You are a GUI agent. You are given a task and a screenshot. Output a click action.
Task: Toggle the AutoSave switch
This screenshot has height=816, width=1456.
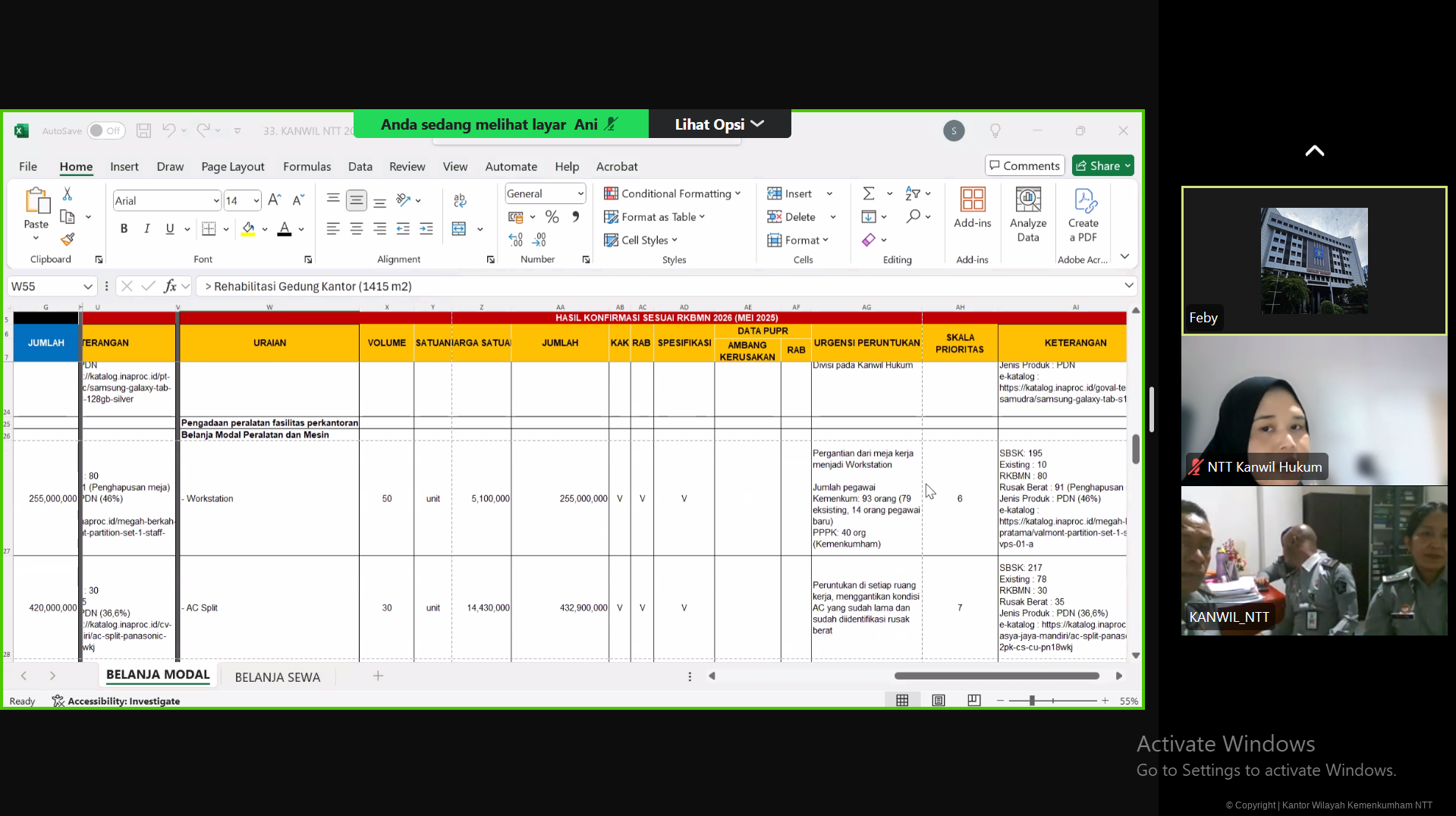click(105, 130)
